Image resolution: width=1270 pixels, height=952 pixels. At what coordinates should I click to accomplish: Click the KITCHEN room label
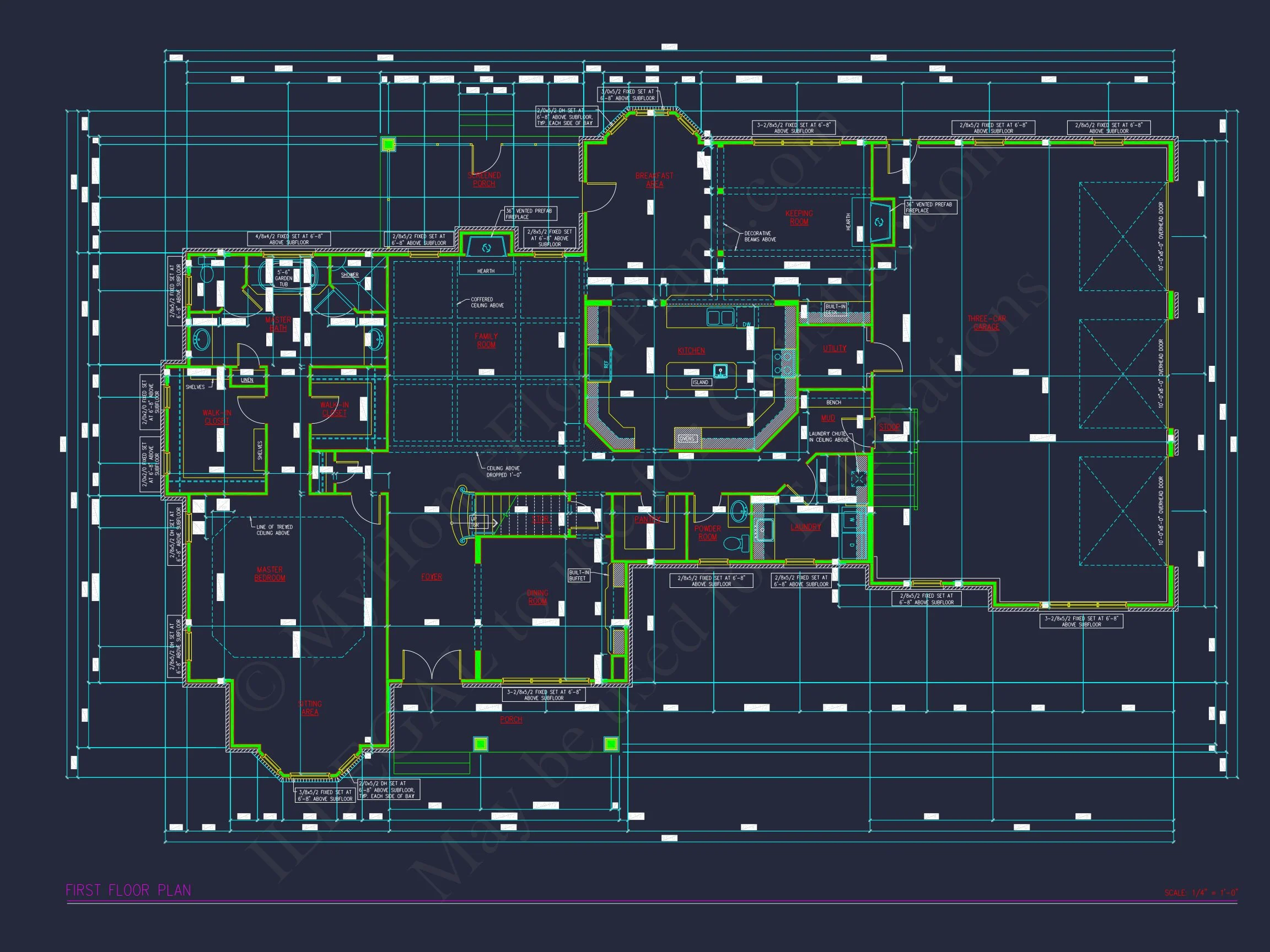pyautogui.click(x=691, y=350)
